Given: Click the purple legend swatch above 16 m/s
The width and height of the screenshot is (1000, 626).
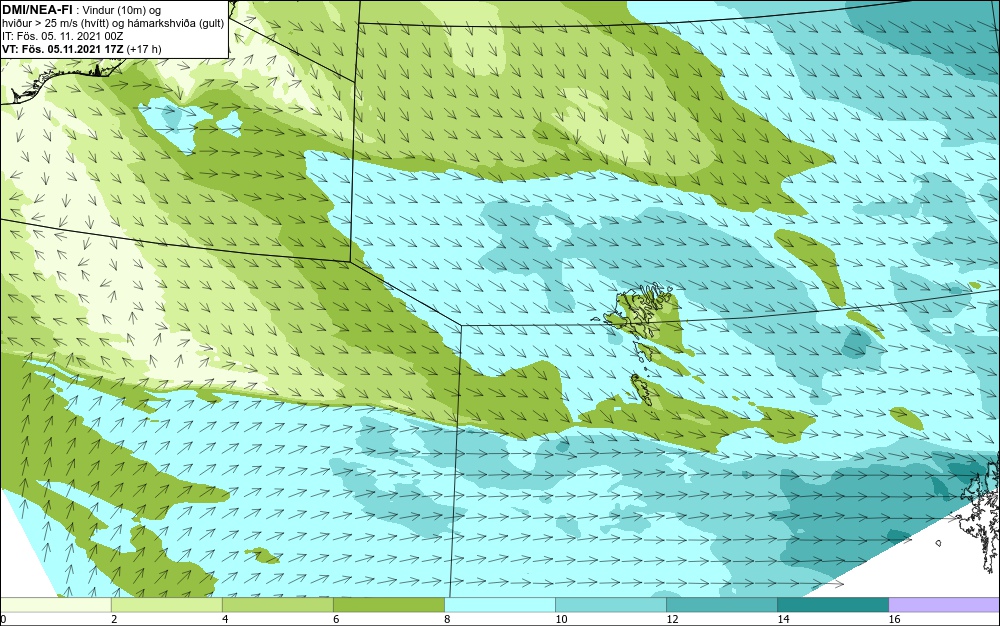Looking at the screenshot, I should pos(944,604).
